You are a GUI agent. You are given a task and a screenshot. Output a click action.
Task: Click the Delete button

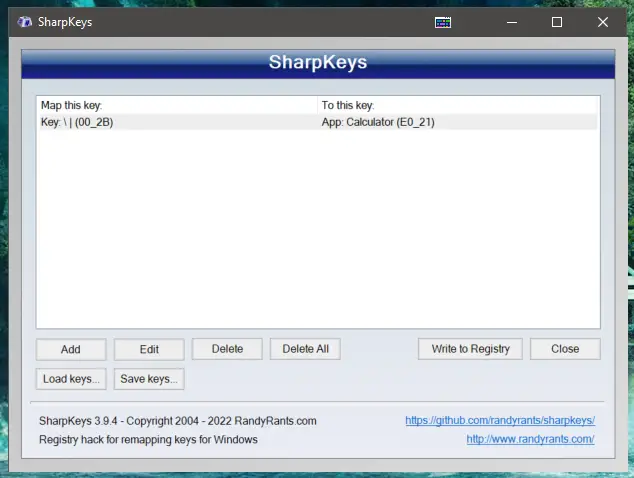click(227, 349)
